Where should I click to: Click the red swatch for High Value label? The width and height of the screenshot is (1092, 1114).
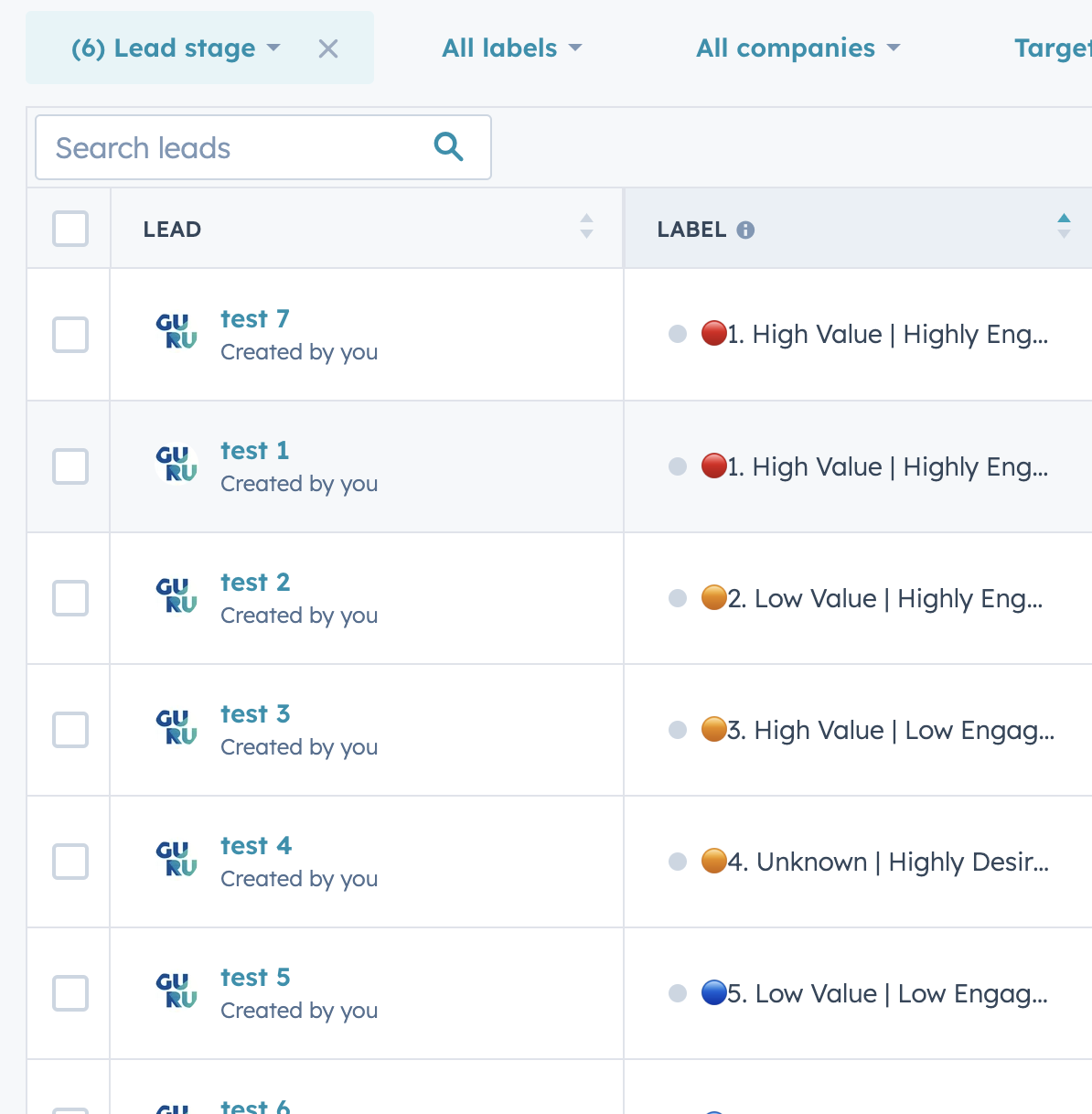pyautogui.click(x=714, y=334)
